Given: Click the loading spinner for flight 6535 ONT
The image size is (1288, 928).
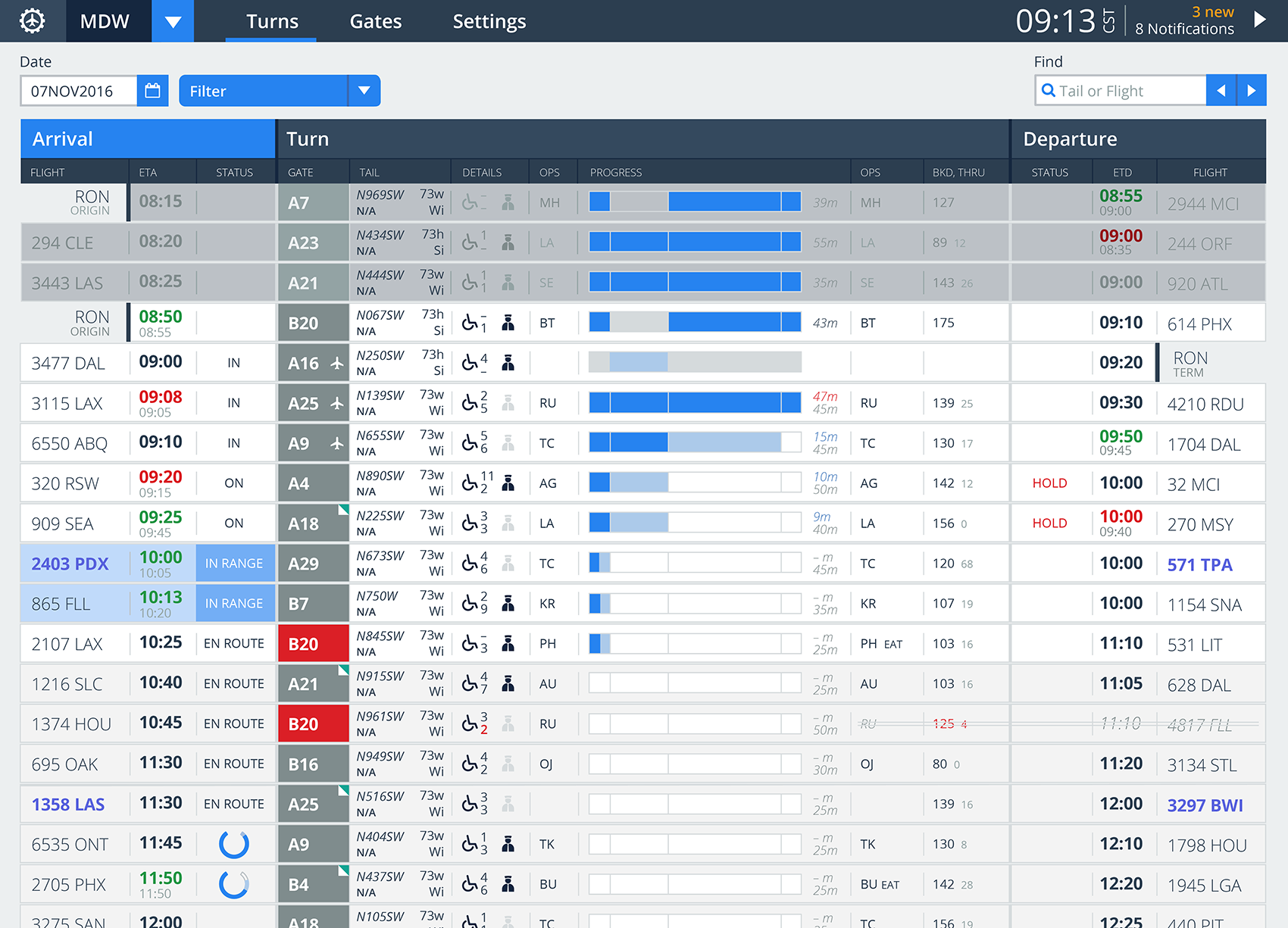Looking at the screenshot, I should coord(234,843).
